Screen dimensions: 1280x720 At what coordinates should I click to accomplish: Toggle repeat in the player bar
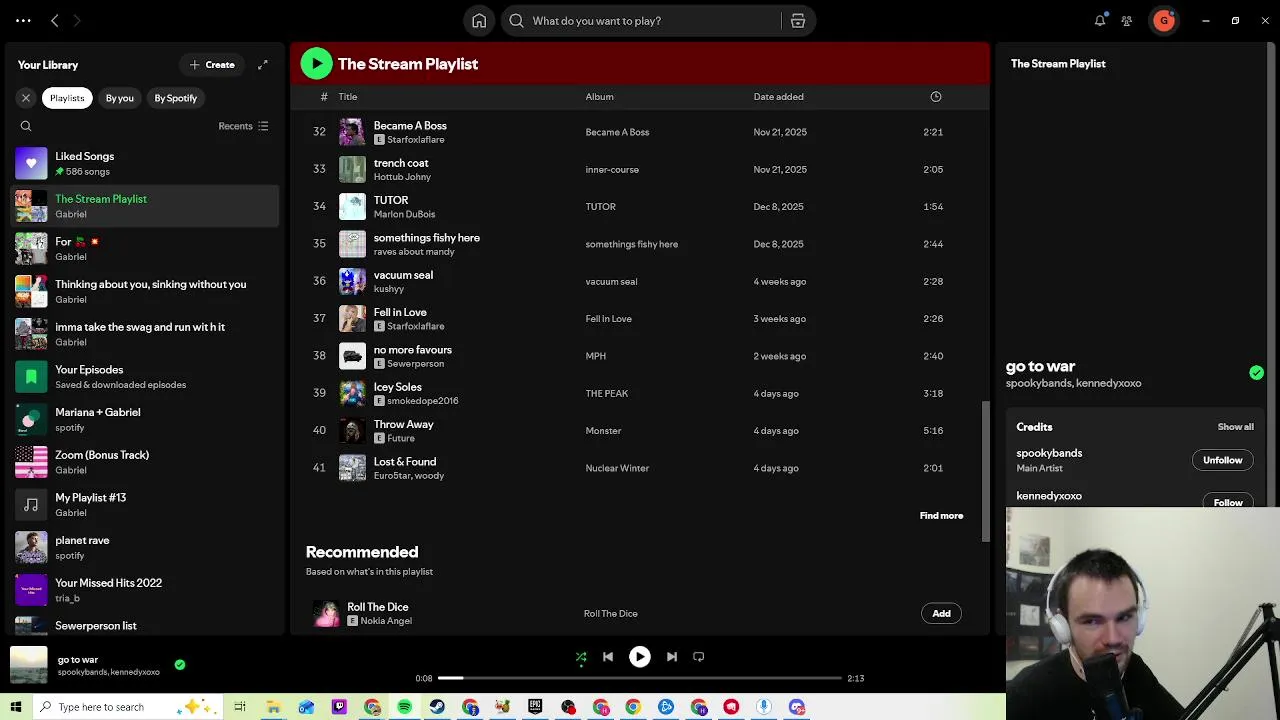[x=699, y=657]
